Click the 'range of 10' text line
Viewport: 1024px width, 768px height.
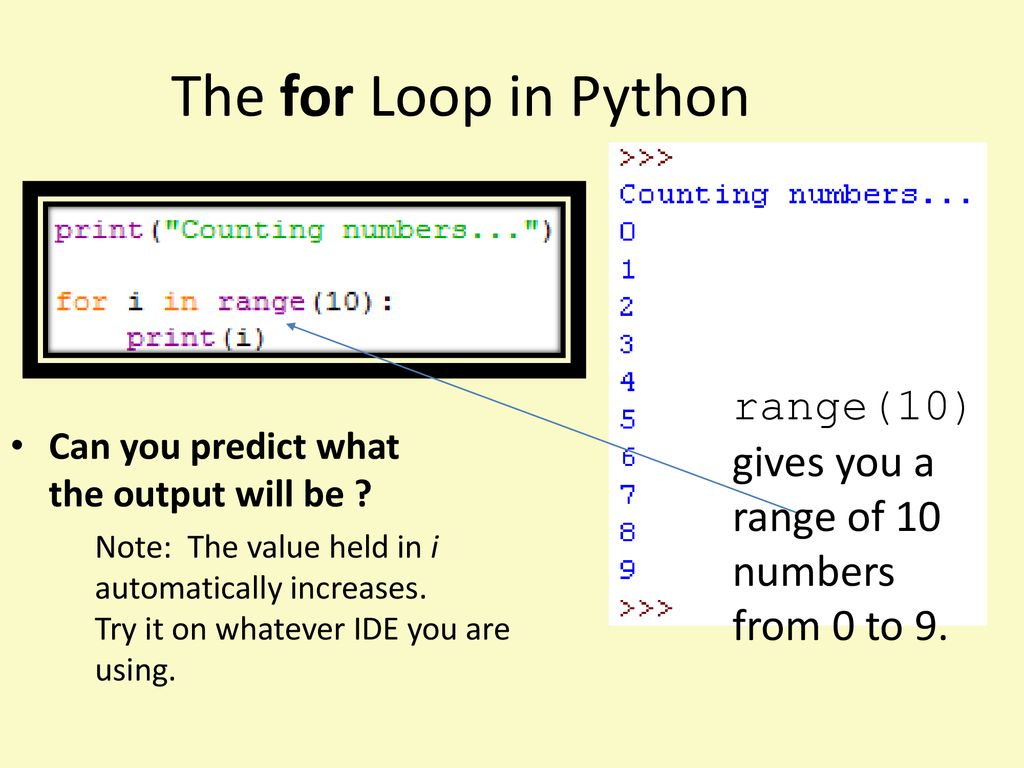click(837, 519)
